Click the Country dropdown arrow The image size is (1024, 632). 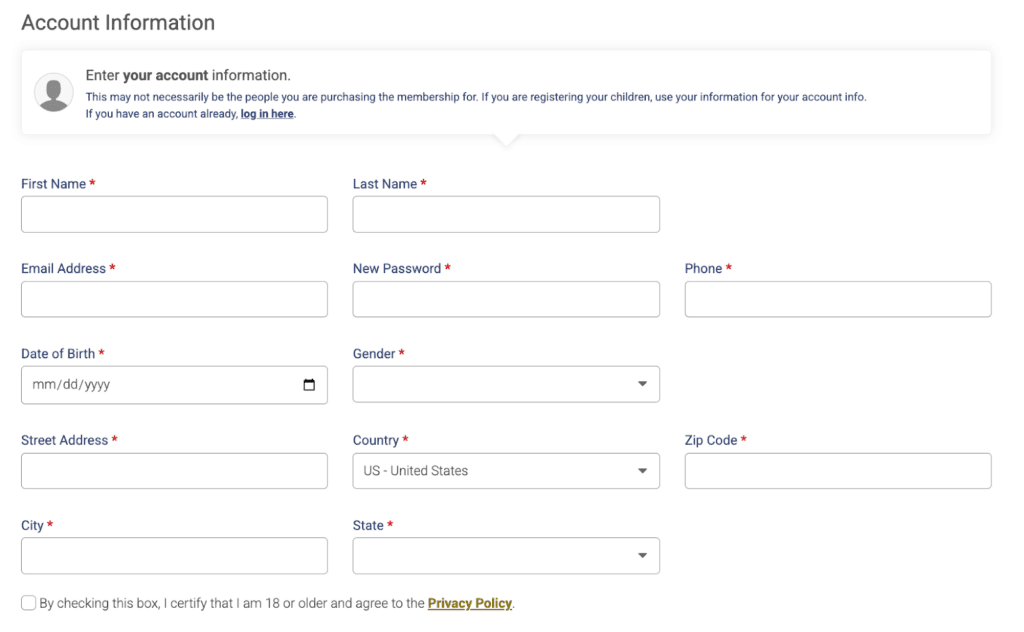642,471
